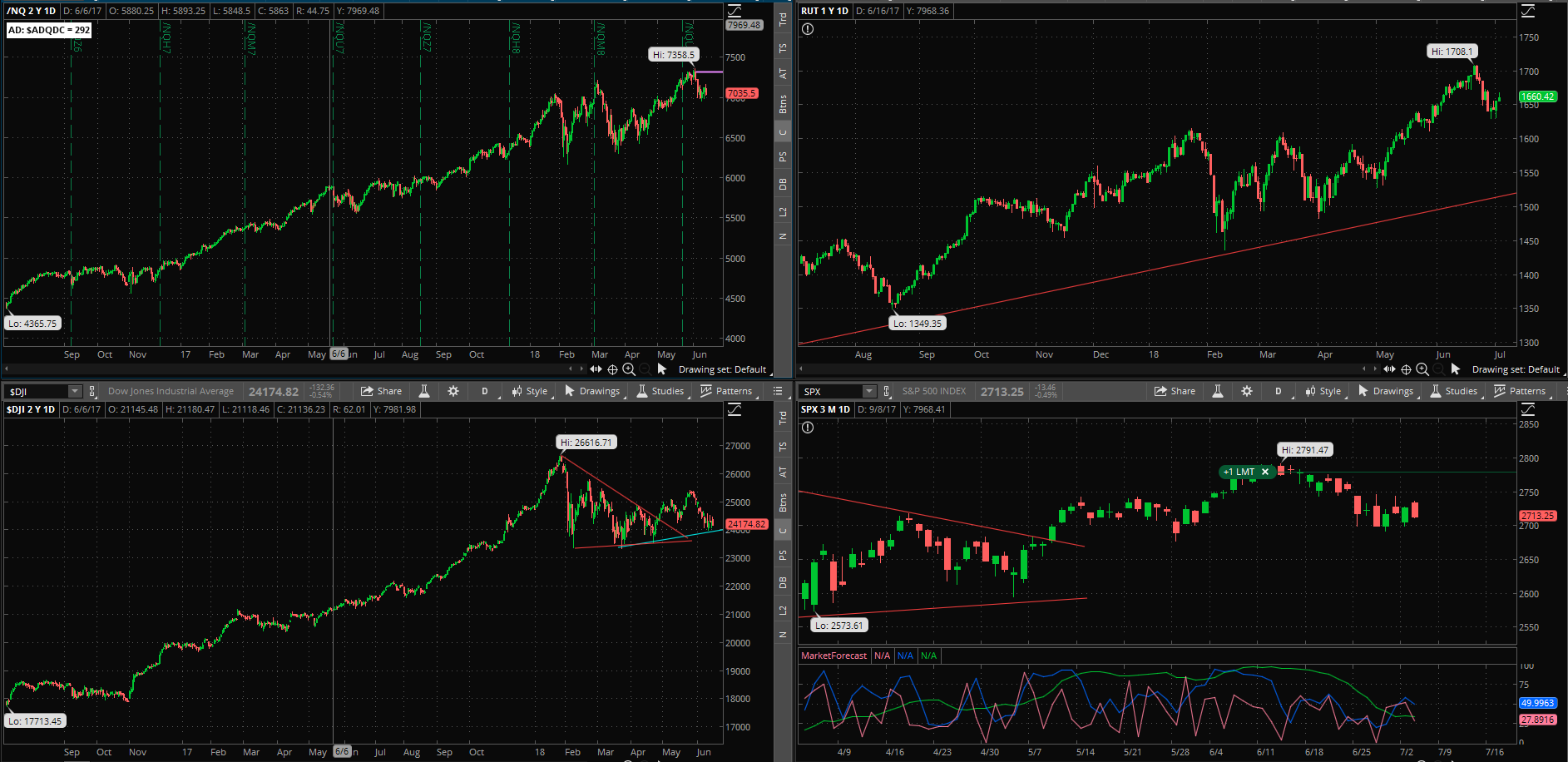1568x762 pixels.
Task: Open the Style menu in the SPX chart toolbar
Action: 1323,391
